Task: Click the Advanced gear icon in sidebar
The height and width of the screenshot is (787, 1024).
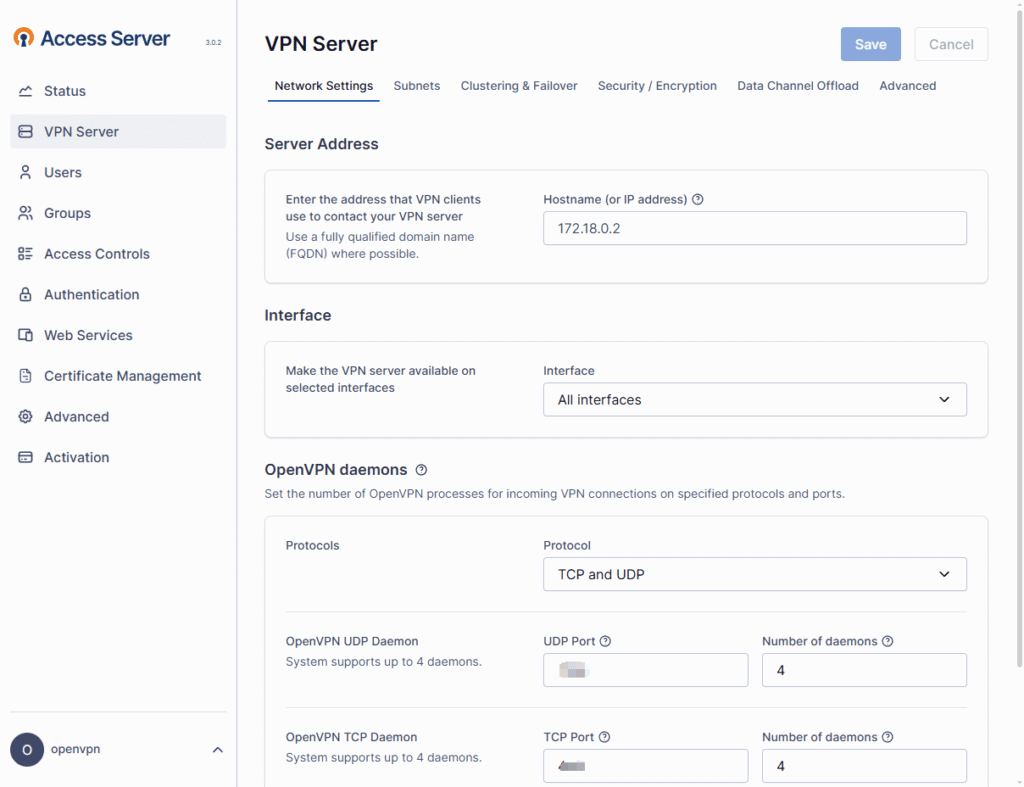Action: (26, 417)
